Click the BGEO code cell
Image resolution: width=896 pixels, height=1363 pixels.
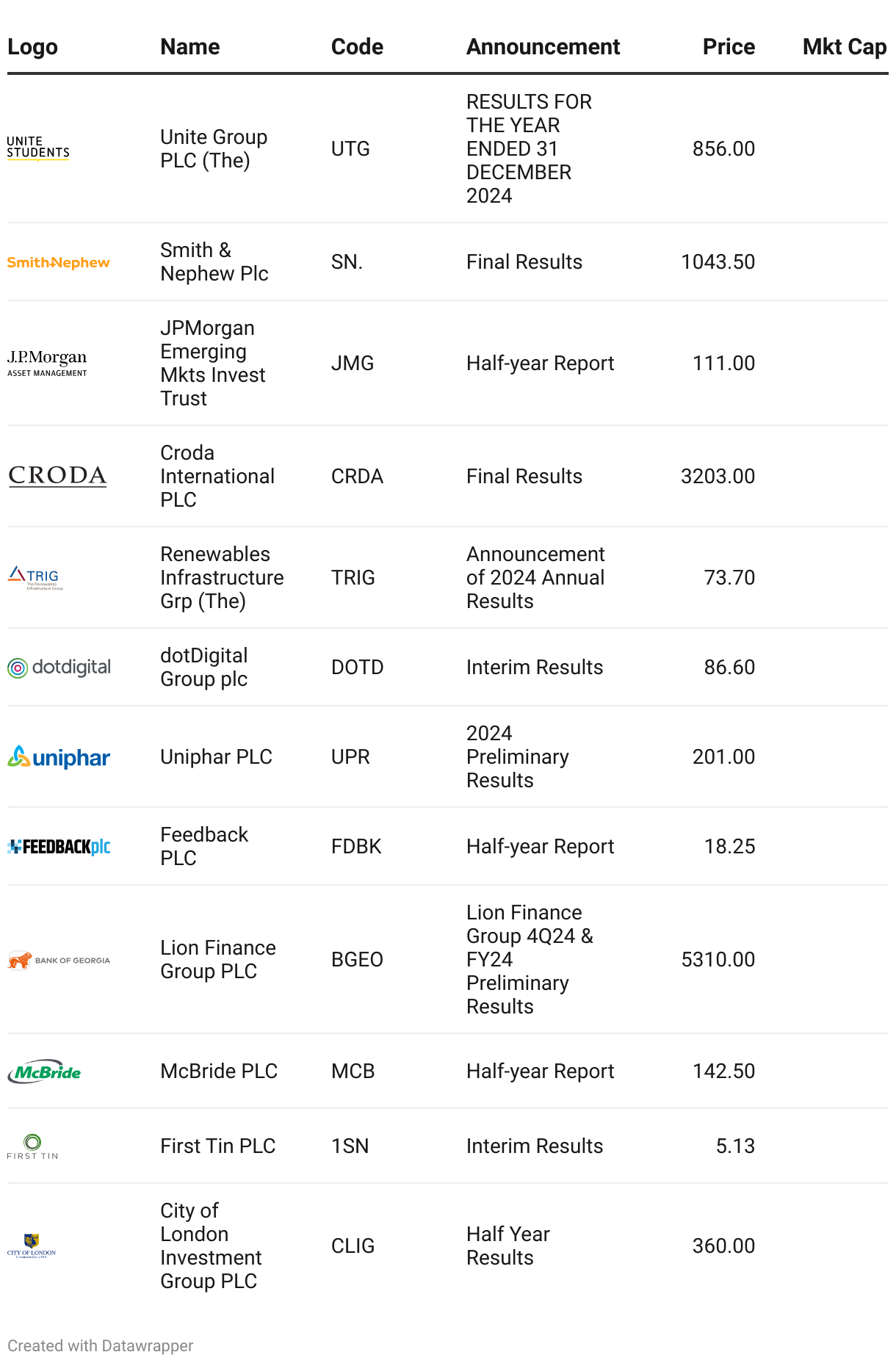[x=357, y=959]
